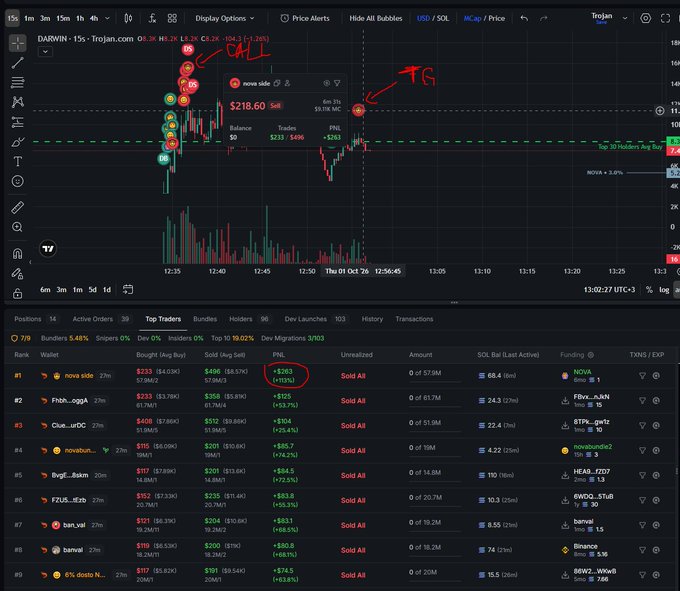
Task: Open explorer for Fhbh...oggA row
Action: [x=657, y=401]
